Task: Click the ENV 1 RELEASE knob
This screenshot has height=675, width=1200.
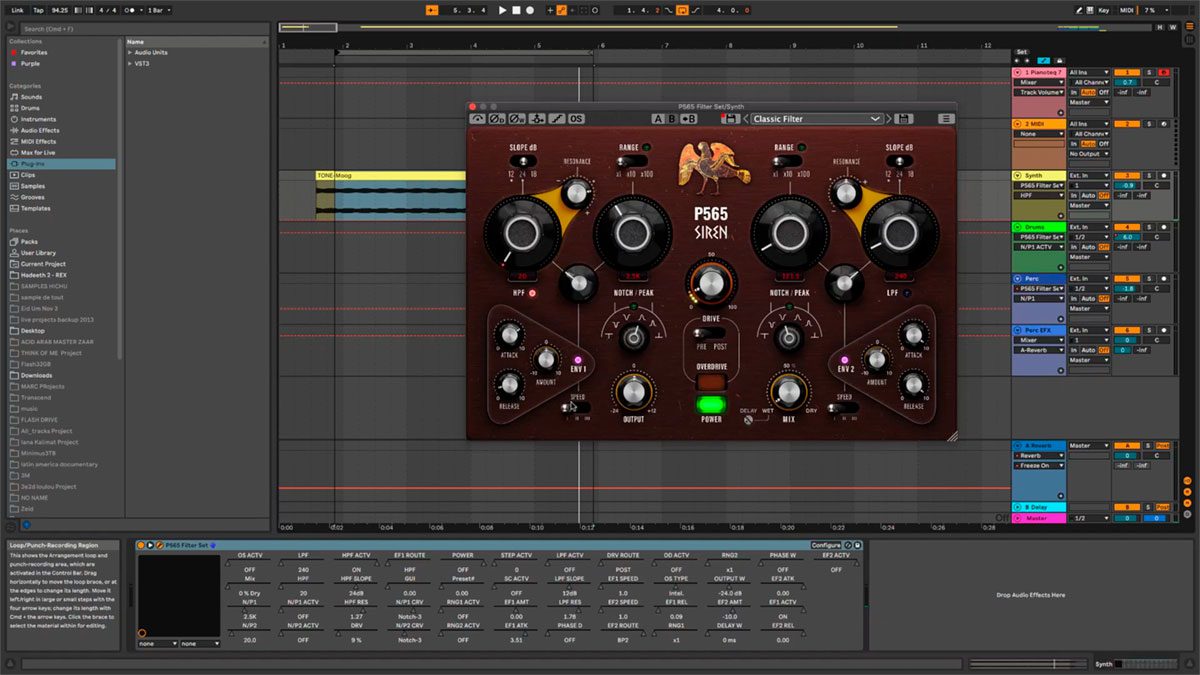Action: pyautogui.click(x=510, y=383)
